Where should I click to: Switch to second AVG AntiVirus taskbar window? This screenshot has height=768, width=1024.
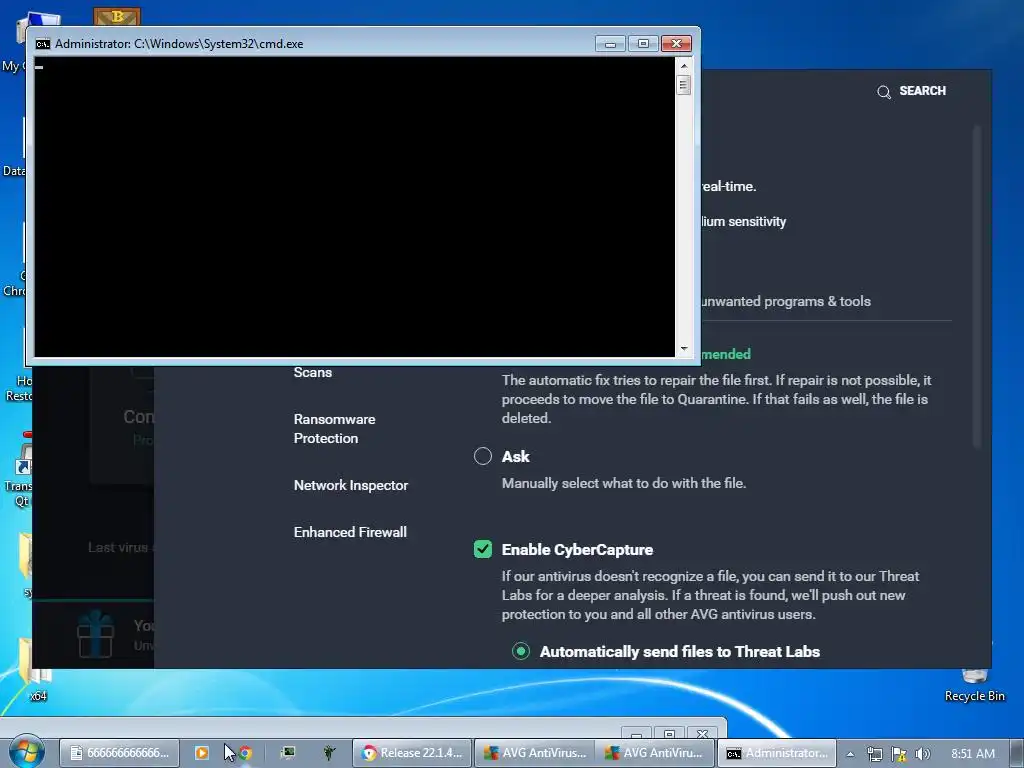coord(655,753)
